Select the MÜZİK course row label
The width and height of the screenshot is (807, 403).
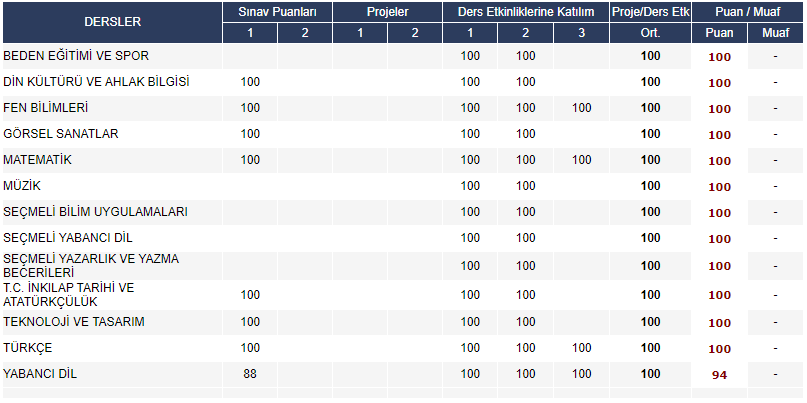[x=22, y=186]
